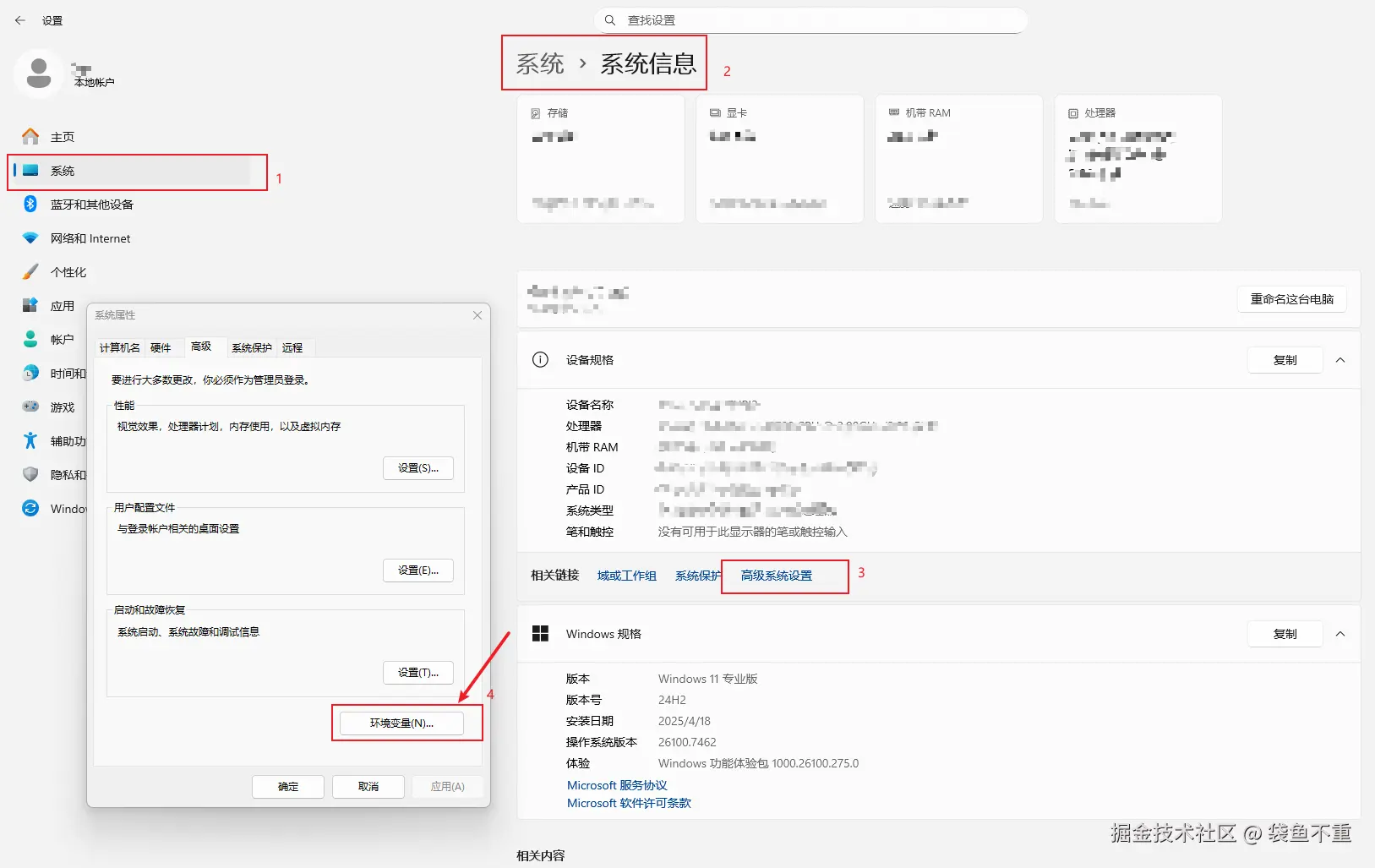Click the 应用(A) button
The width and height of the screenshot is (1375, 868).
(448, 787)
